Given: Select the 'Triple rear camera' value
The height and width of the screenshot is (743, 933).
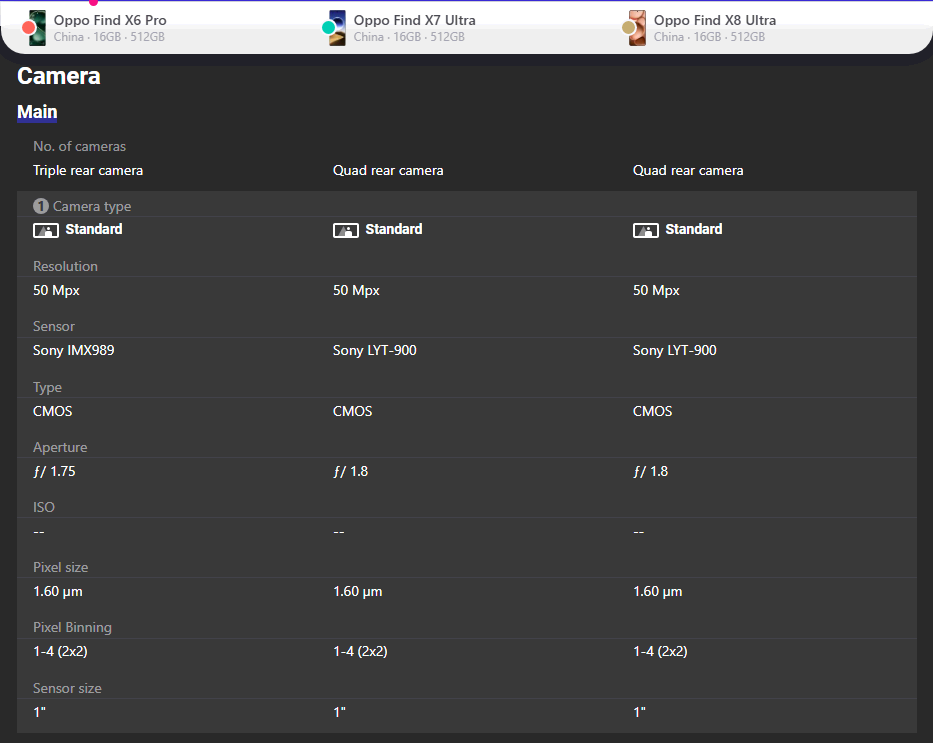Looking at the screenshot, I should tap(88, 171).
